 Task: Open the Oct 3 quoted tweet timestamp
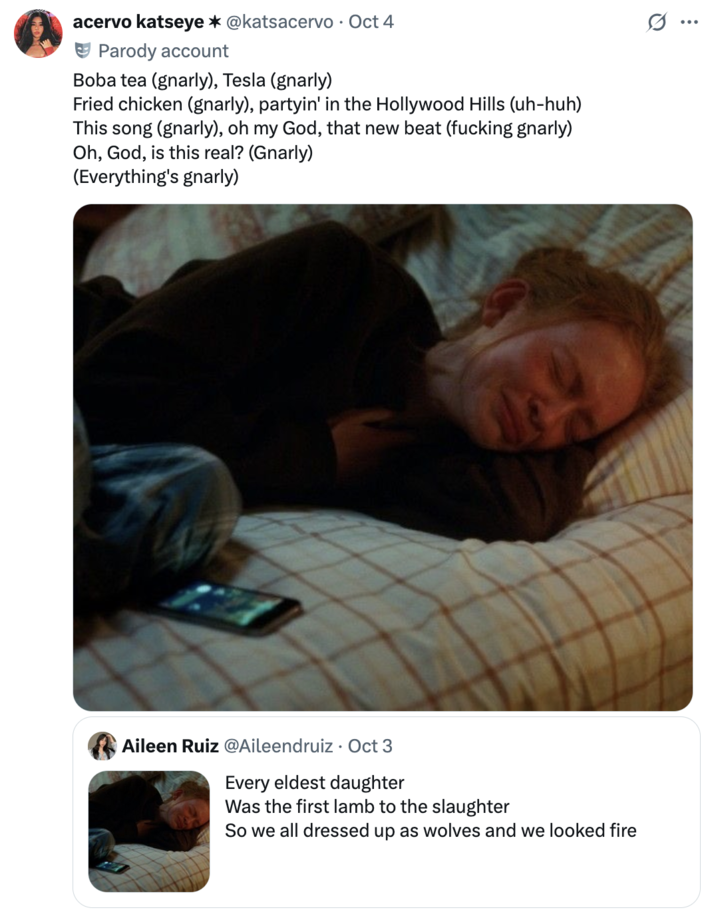click(370, 746)
